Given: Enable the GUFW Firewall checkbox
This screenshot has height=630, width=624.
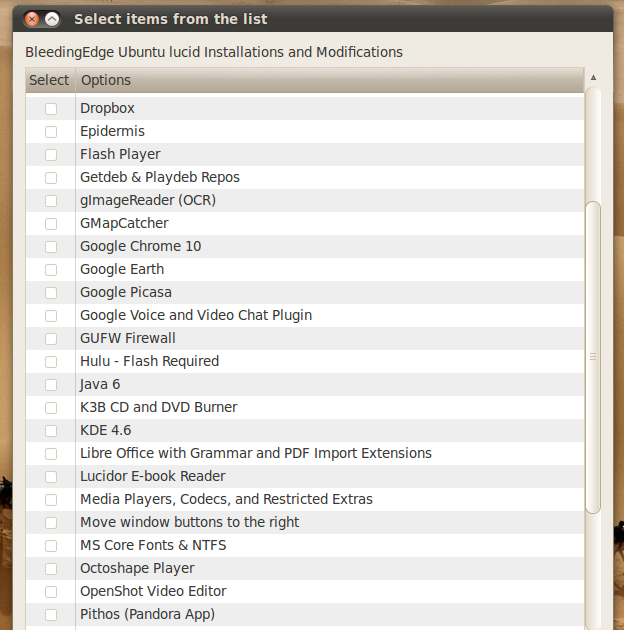Looking at the screenshot, I should click(51, 339).
